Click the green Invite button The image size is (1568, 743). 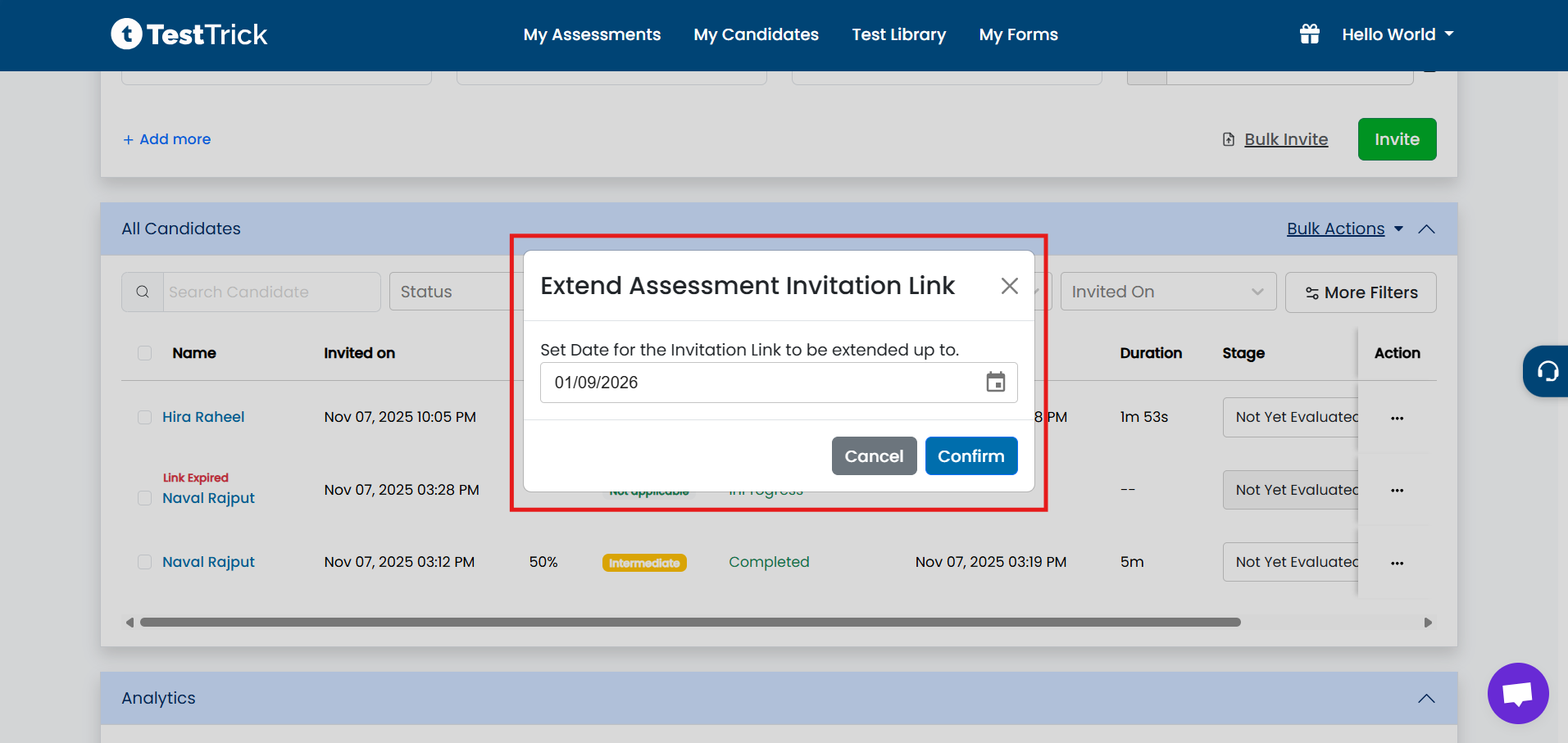(1397, 139)
